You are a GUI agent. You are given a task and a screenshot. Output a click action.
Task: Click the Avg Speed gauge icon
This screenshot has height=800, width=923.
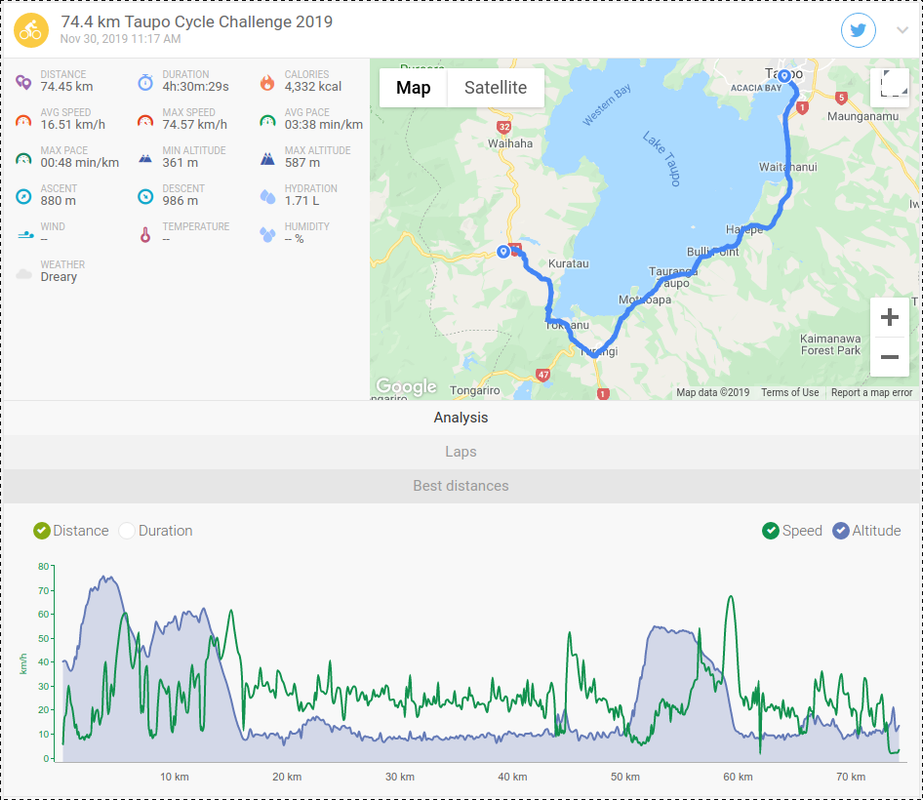(x=24, y=121)
